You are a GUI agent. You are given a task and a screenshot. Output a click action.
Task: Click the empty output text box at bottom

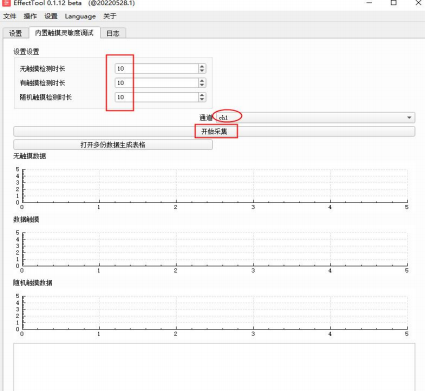(214, 367)
